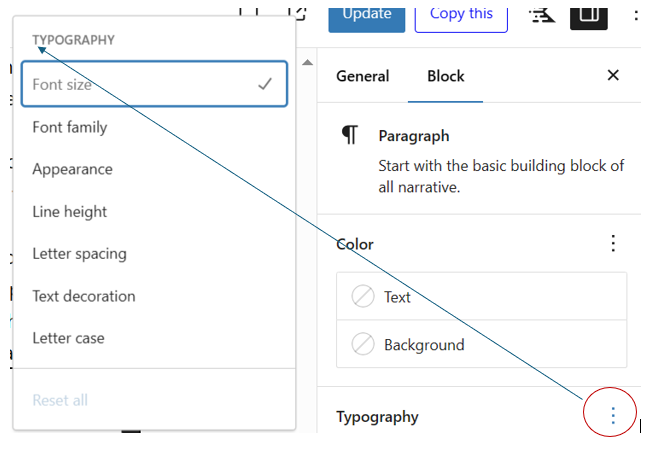Toggle the settings sidebar panel icon
658x454 pixels.
click(589, 14)
